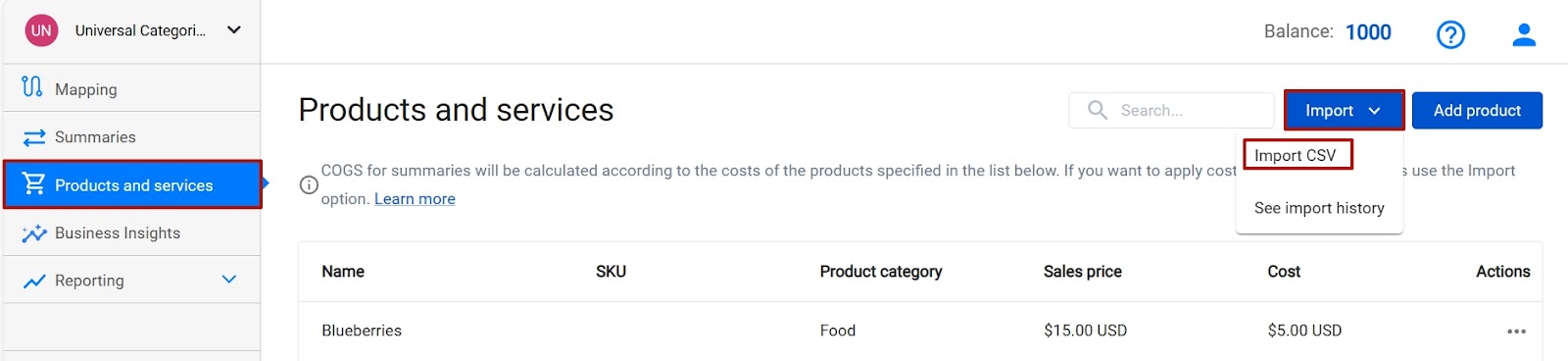Click the Balance 1000 amount
Image resolution: width=1568 pixels, height=361 pixels.
point(1368,32)
